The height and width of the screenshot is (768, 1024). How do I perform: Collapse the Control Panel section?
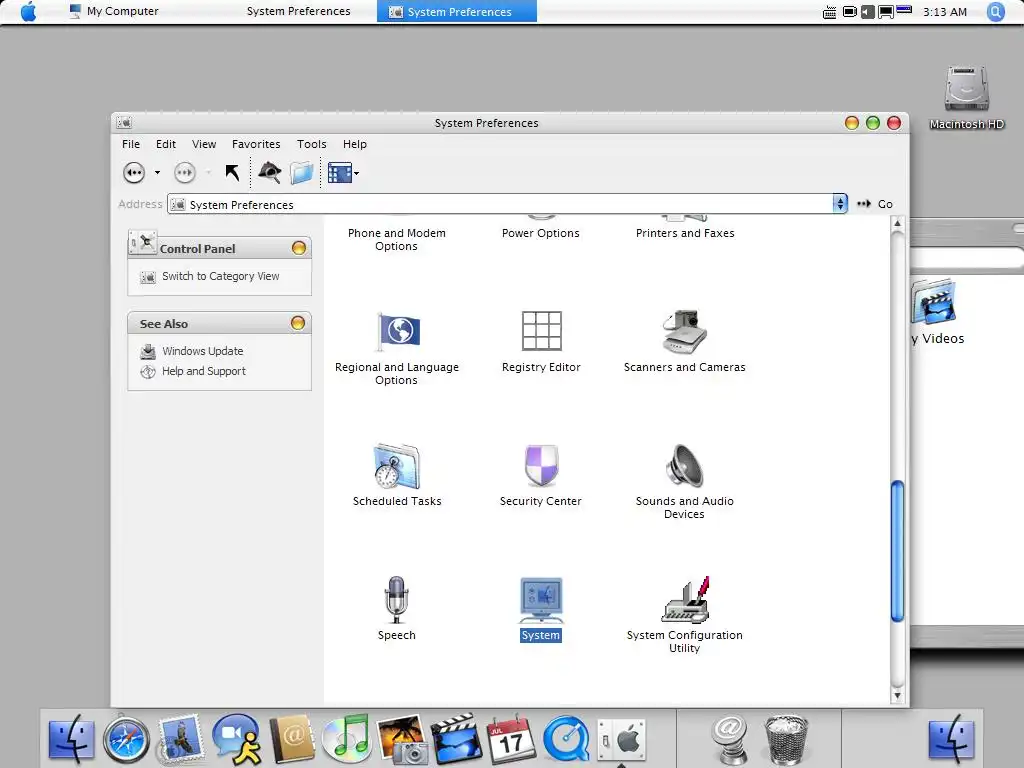(298, 248)
